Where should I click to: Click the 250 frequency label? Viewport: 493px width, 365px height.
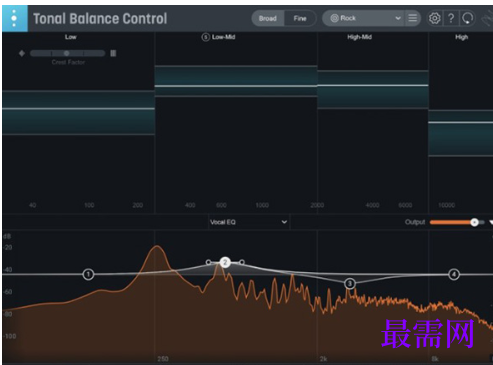tap(163, 359)
